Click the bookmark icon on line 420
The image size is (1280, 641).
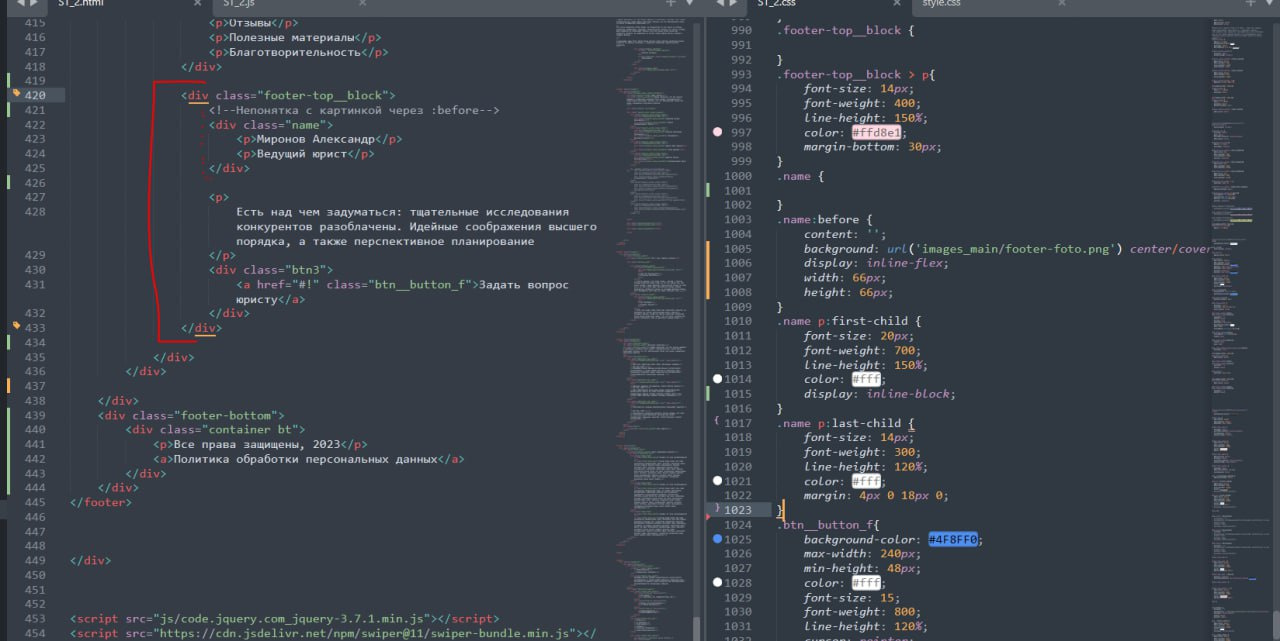pyautogui.click(x=16, y=93)
